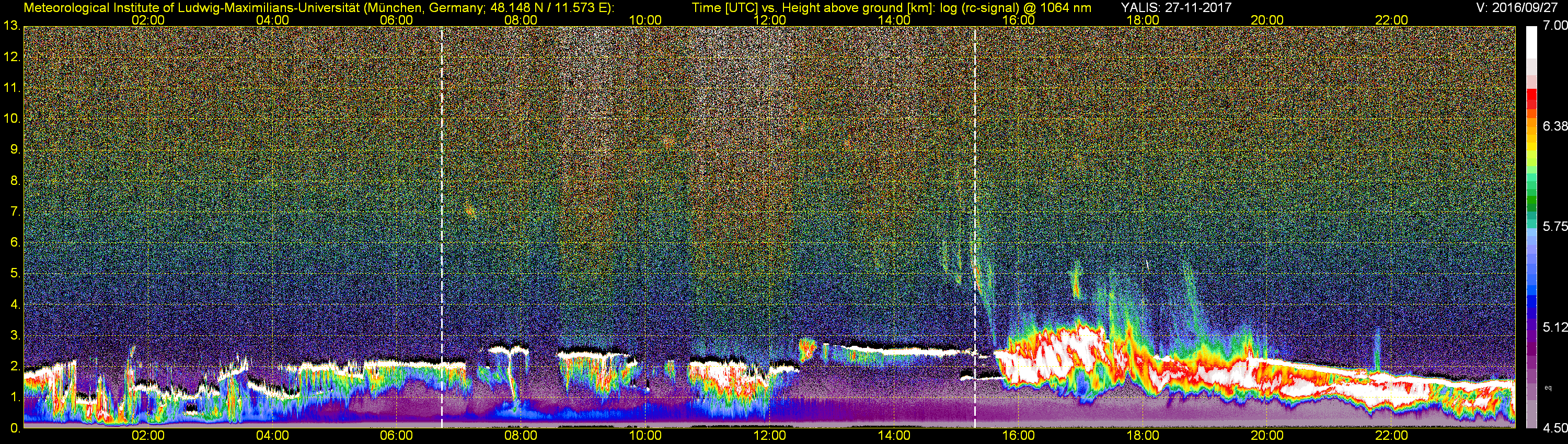
Task: Click the 20:00 label on the top time axis
Action: point(1267,20)
